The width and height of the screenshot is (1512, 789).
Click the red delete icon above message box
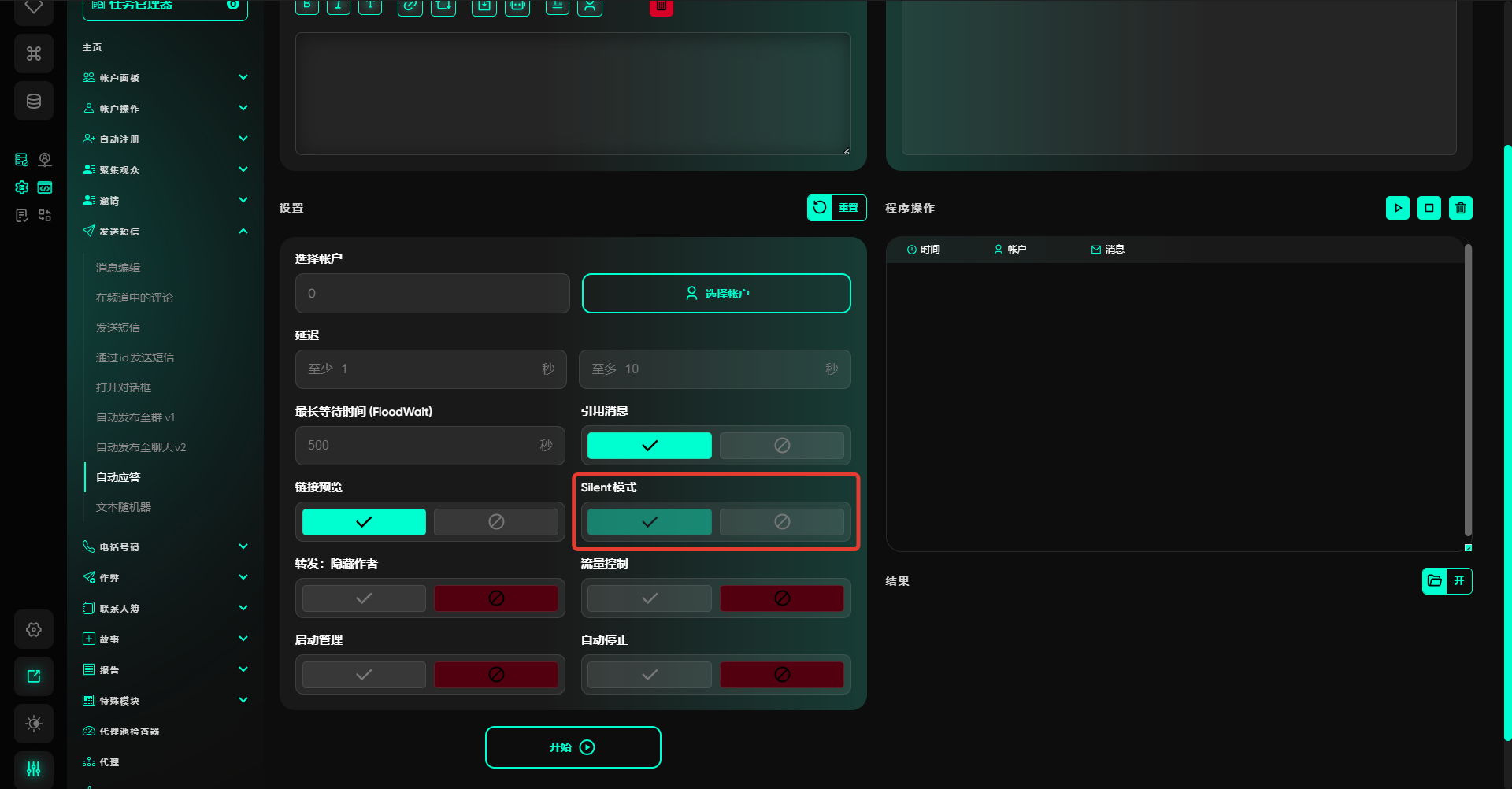[x=661, y=7]
